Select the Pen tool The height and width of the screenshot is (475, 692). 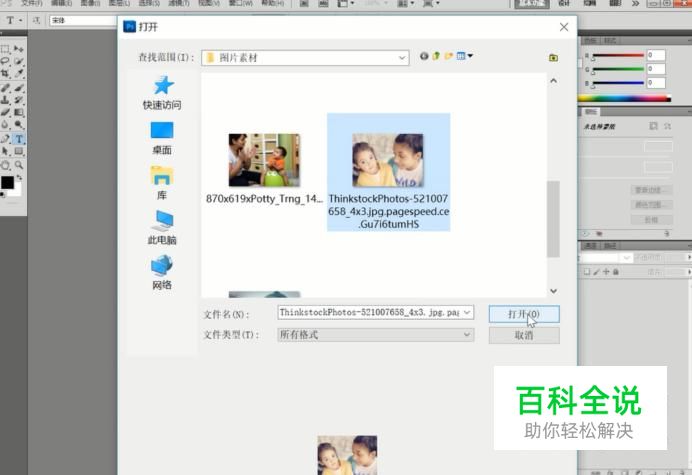[5, 139]
